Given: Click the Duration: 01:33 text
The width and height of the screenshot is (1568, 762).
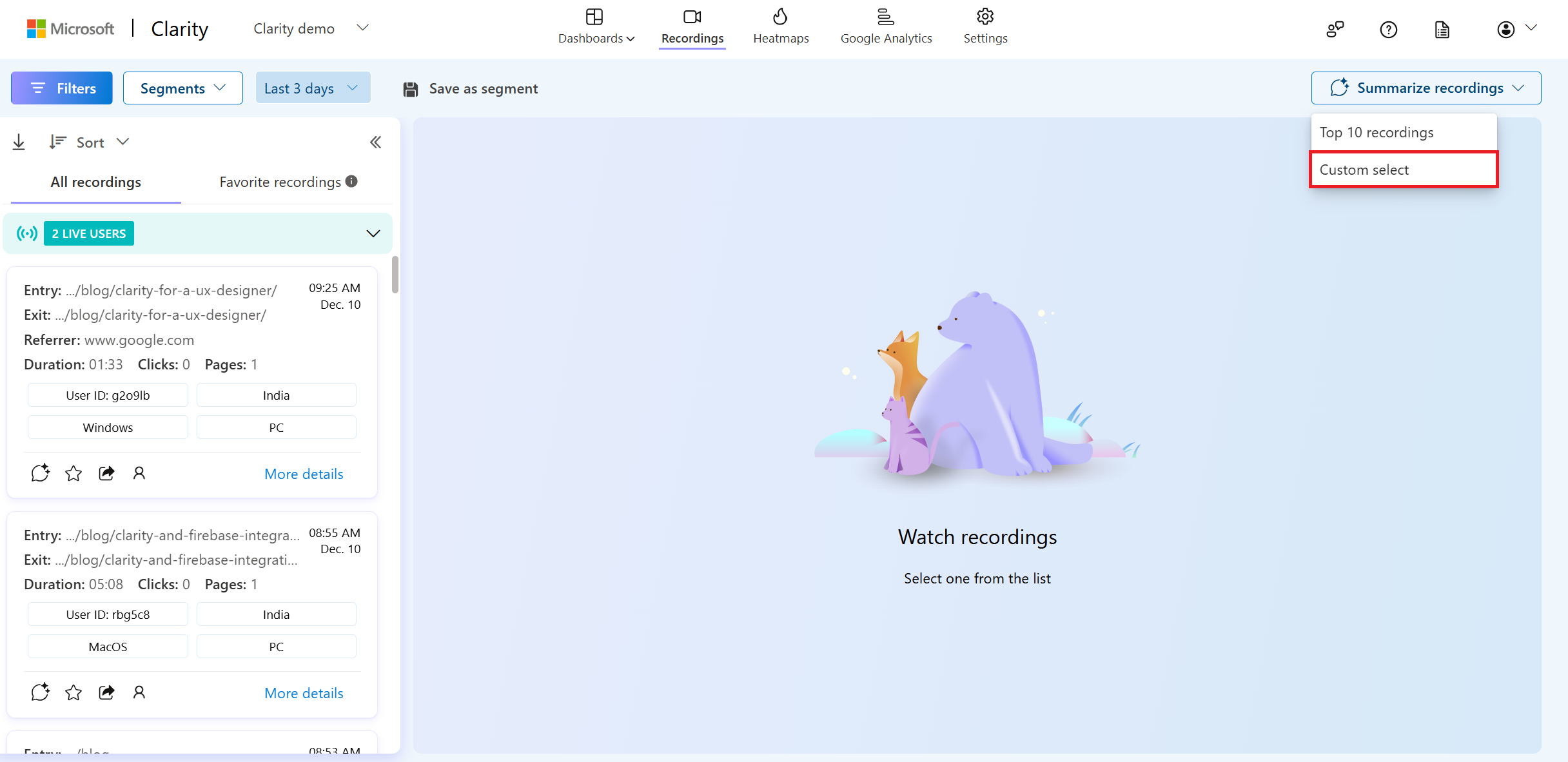Looking at the screenshot, I should click(73, 364).
